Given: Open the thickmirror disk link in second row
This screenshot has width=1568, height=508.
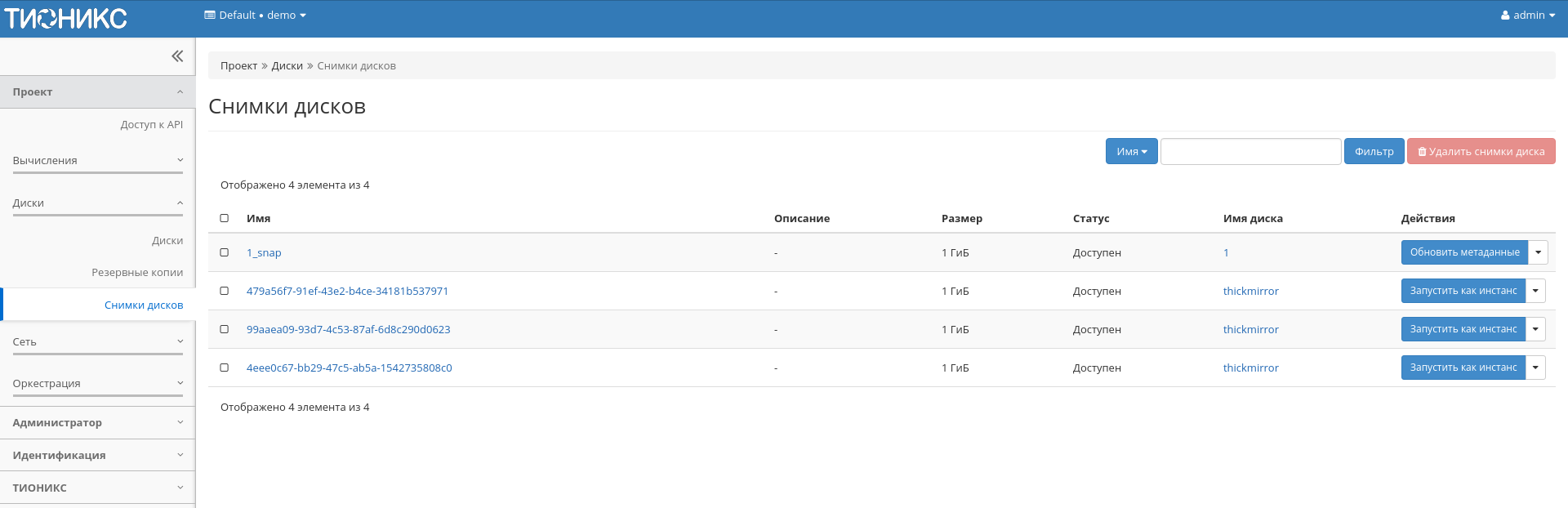Looking at the screenshot, I should [1250, 292].
